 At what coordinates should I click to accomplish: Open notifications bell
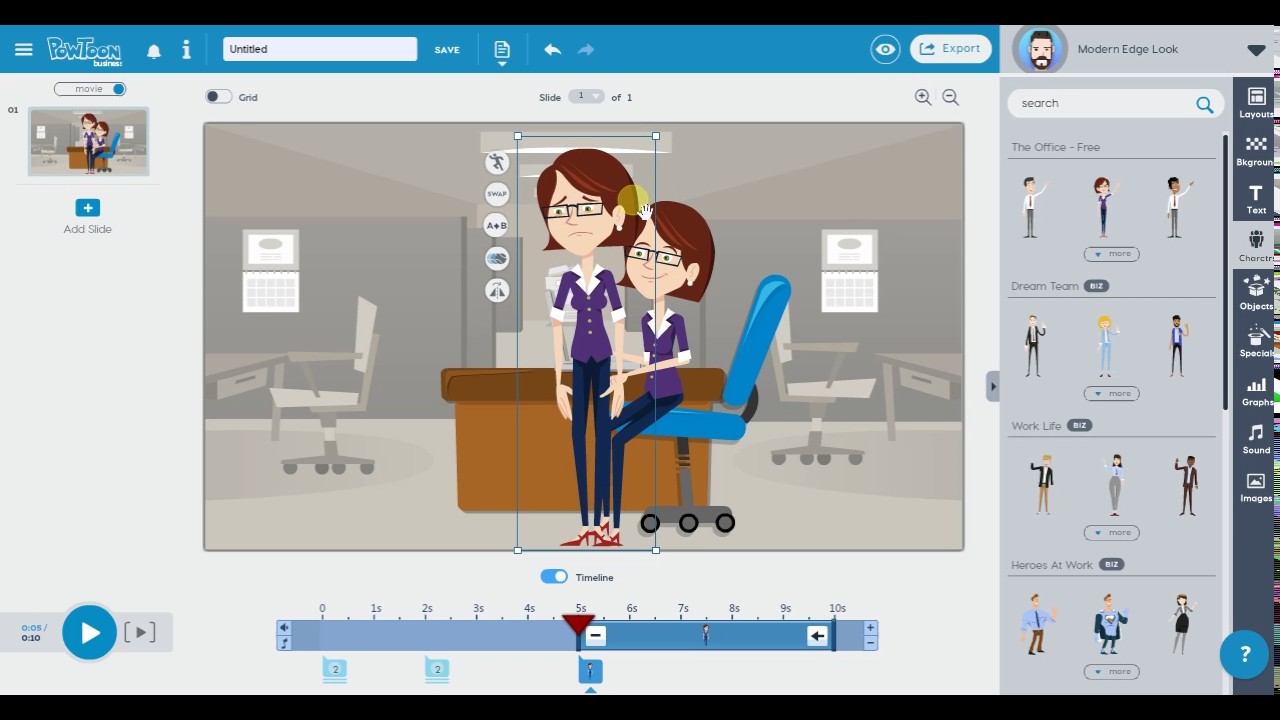(154, 51)
